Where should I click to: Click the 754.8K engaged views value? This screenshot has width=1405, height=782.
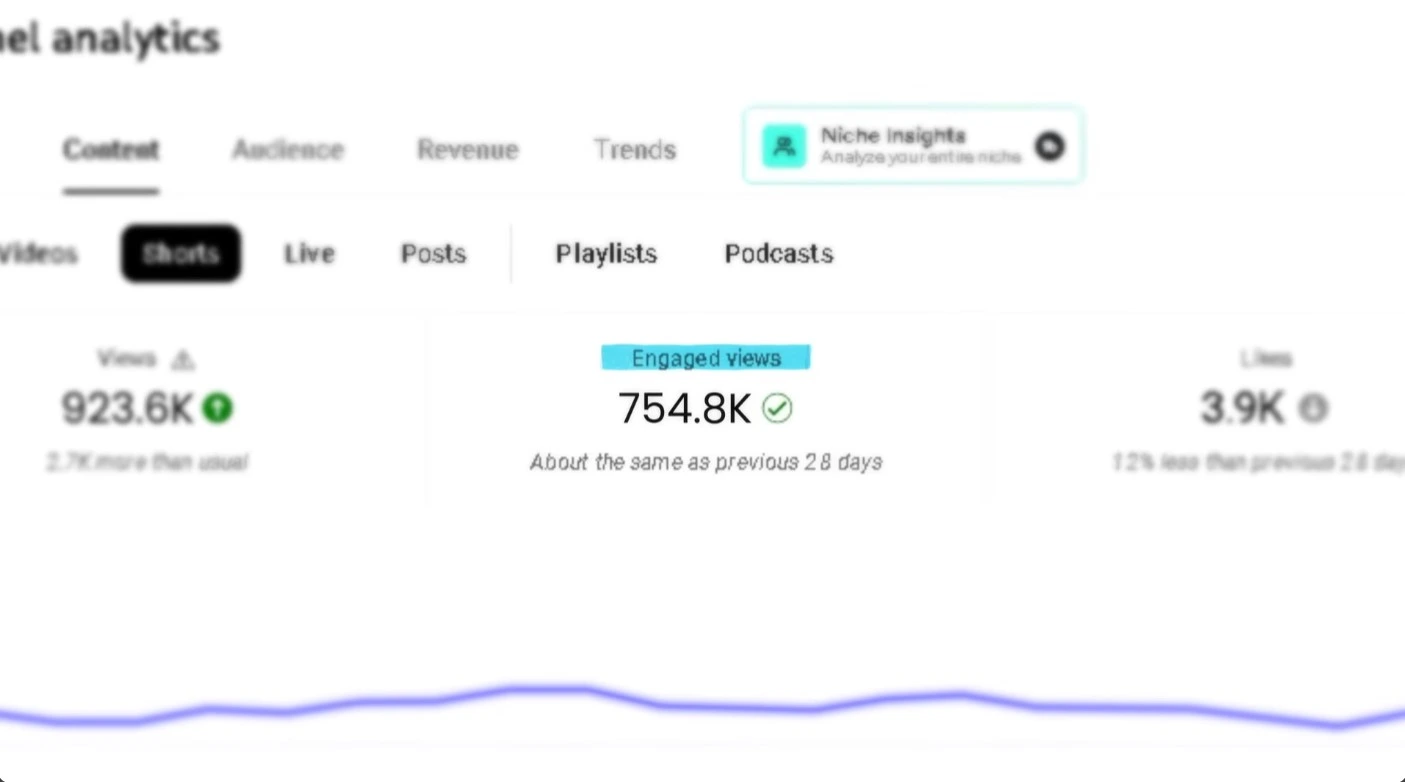[x=684, y=408]
